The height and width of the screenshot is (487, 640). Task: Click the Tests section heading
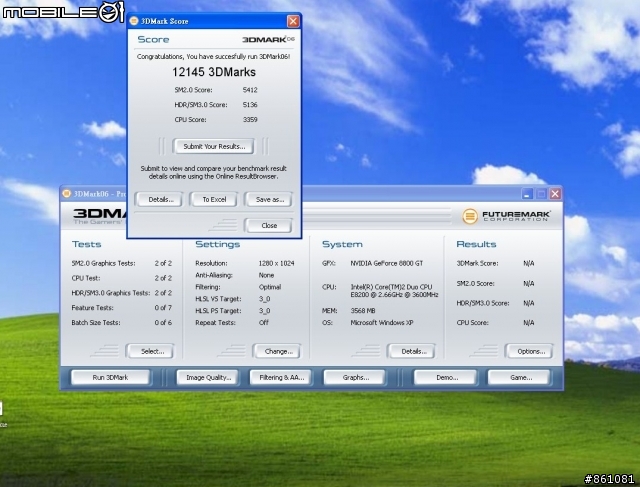87,244
